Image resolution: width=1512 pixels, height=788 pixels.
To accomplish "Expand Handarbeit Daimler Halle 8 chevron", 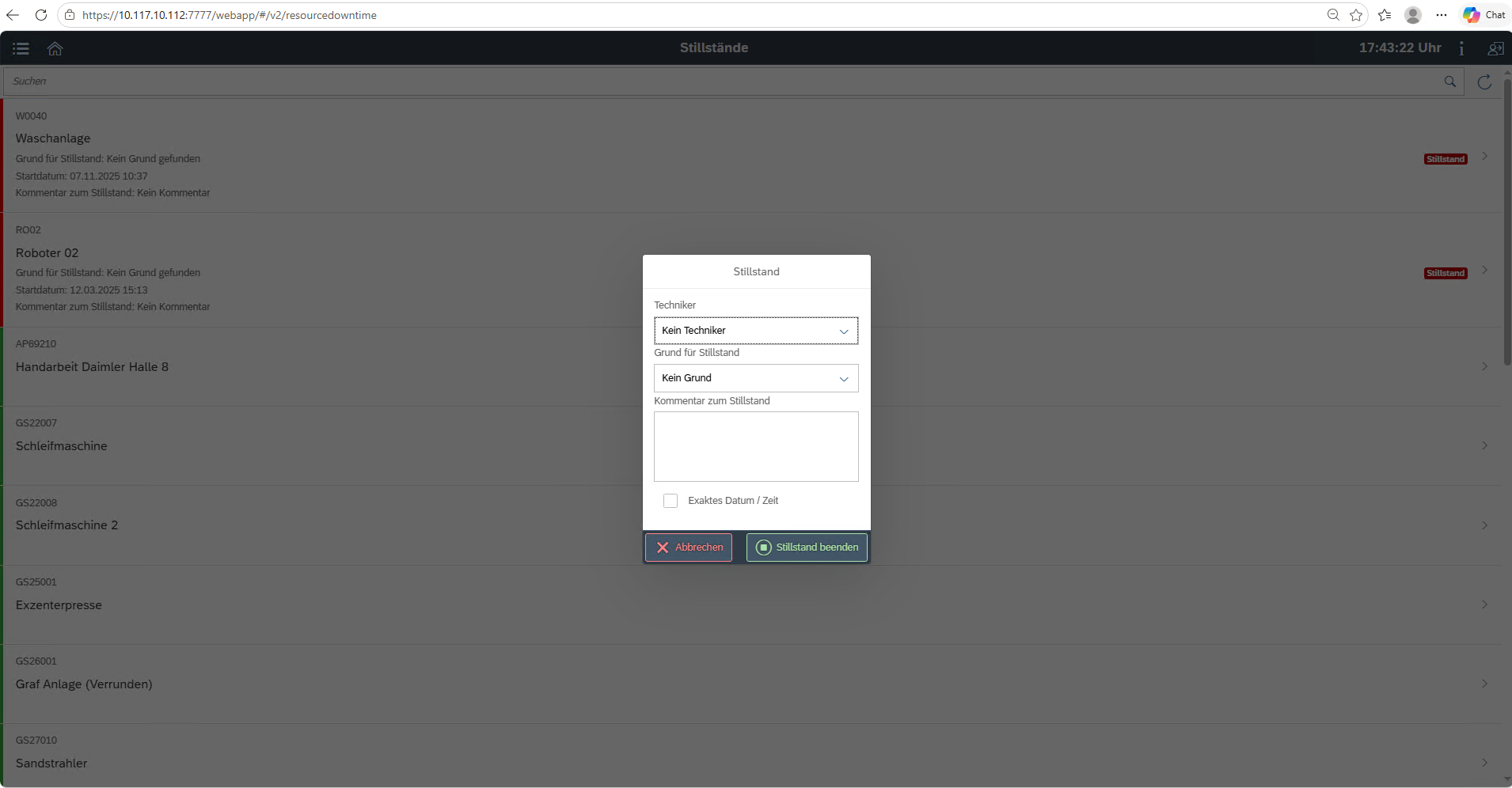I will point(1484,366).
